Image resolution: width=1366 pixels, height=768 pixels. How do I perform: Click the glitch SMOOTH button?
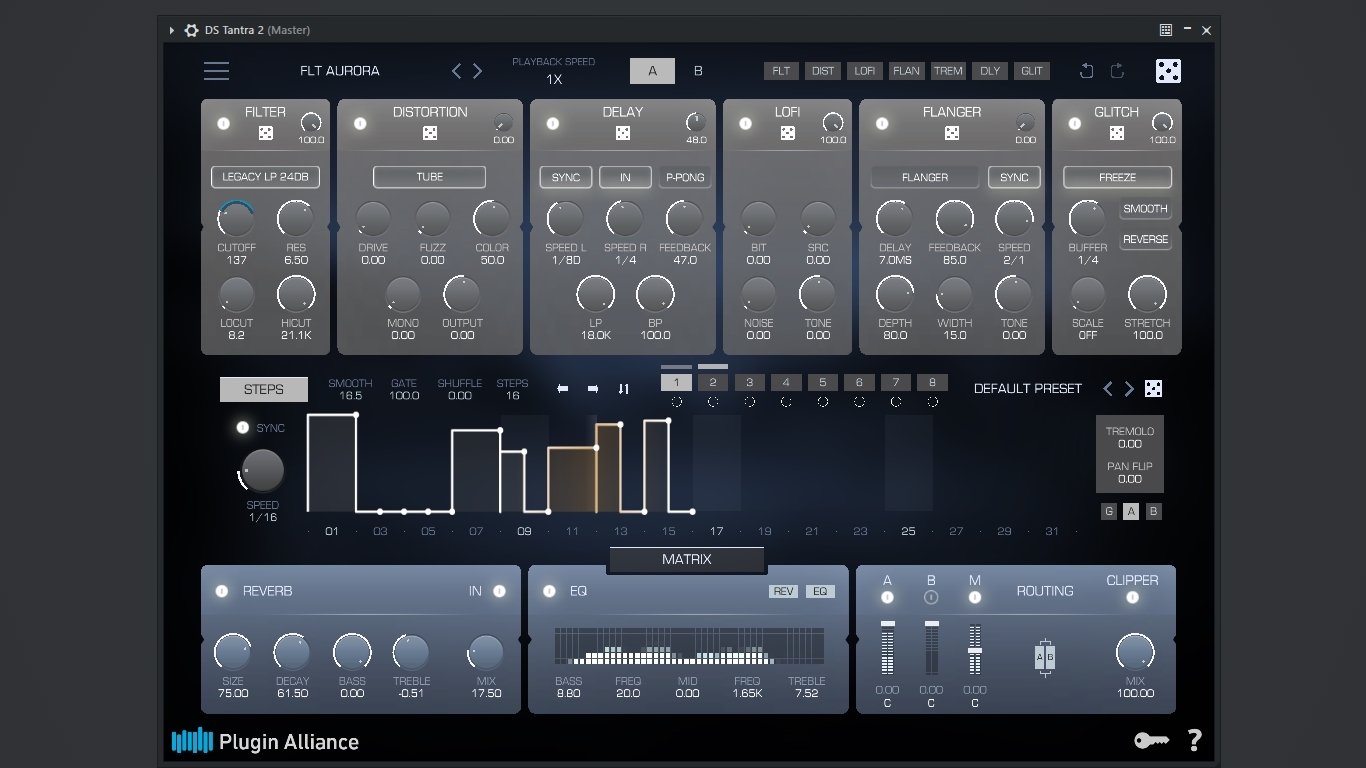click(1145, 209)
